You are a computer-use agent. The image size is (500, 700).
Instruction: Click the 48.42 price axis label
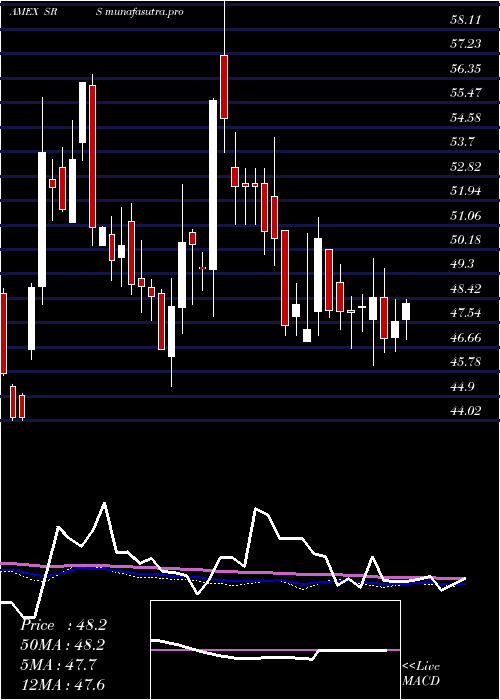coord(466,289)
